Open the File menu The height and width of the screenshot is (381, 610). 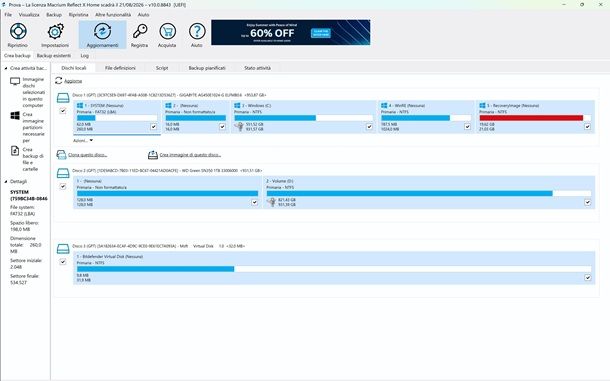click(8, 15)
